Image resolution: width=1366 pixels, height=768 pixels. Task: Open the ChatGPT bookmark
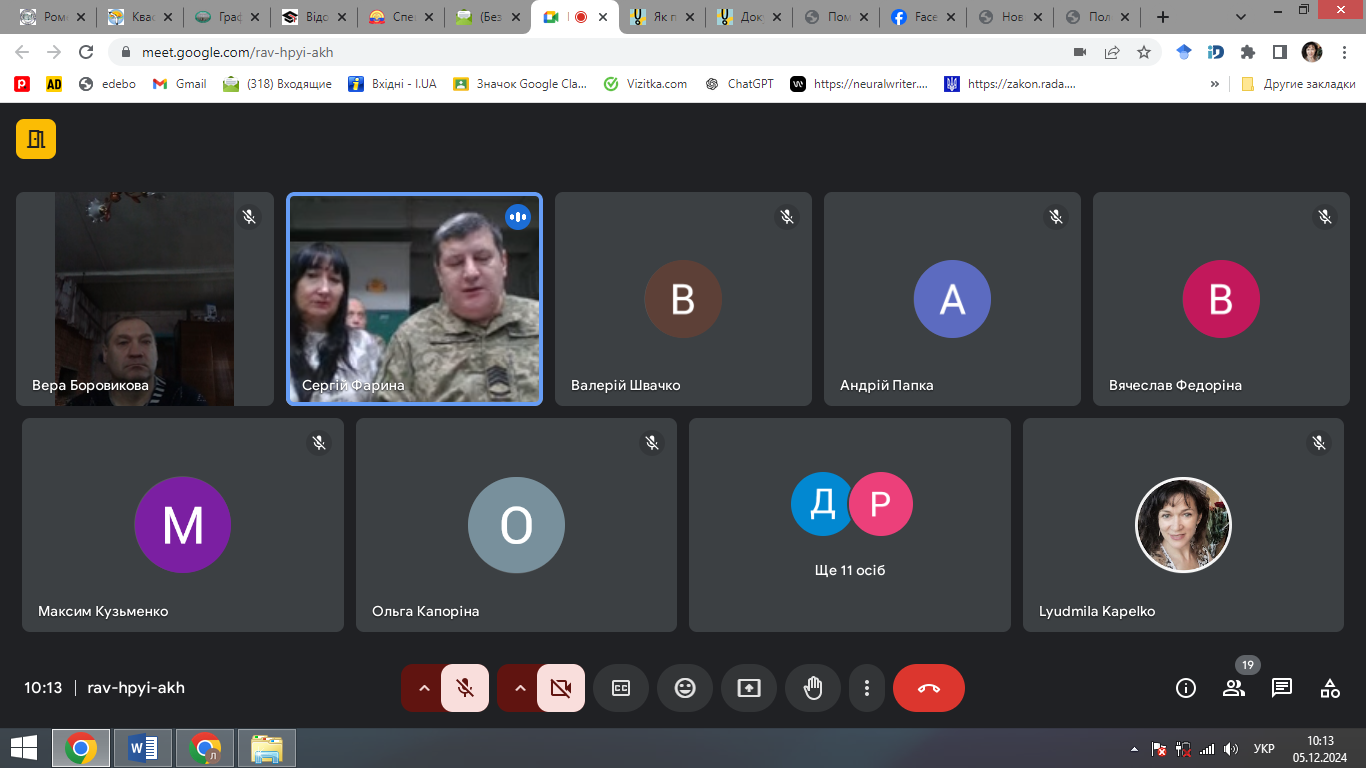pos(739,84)
